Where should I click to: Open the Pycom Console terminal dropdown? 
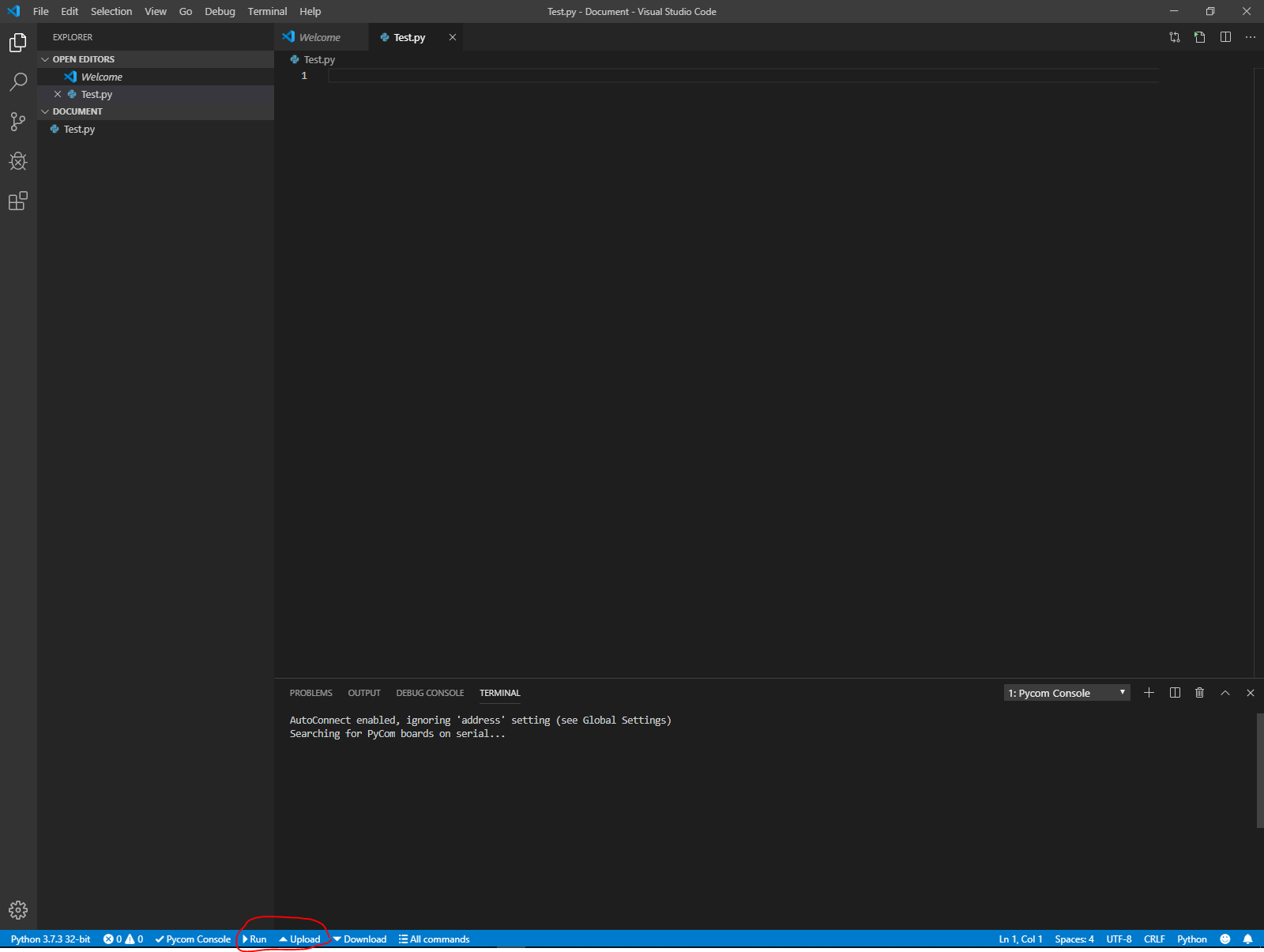tap(1066, 693)
